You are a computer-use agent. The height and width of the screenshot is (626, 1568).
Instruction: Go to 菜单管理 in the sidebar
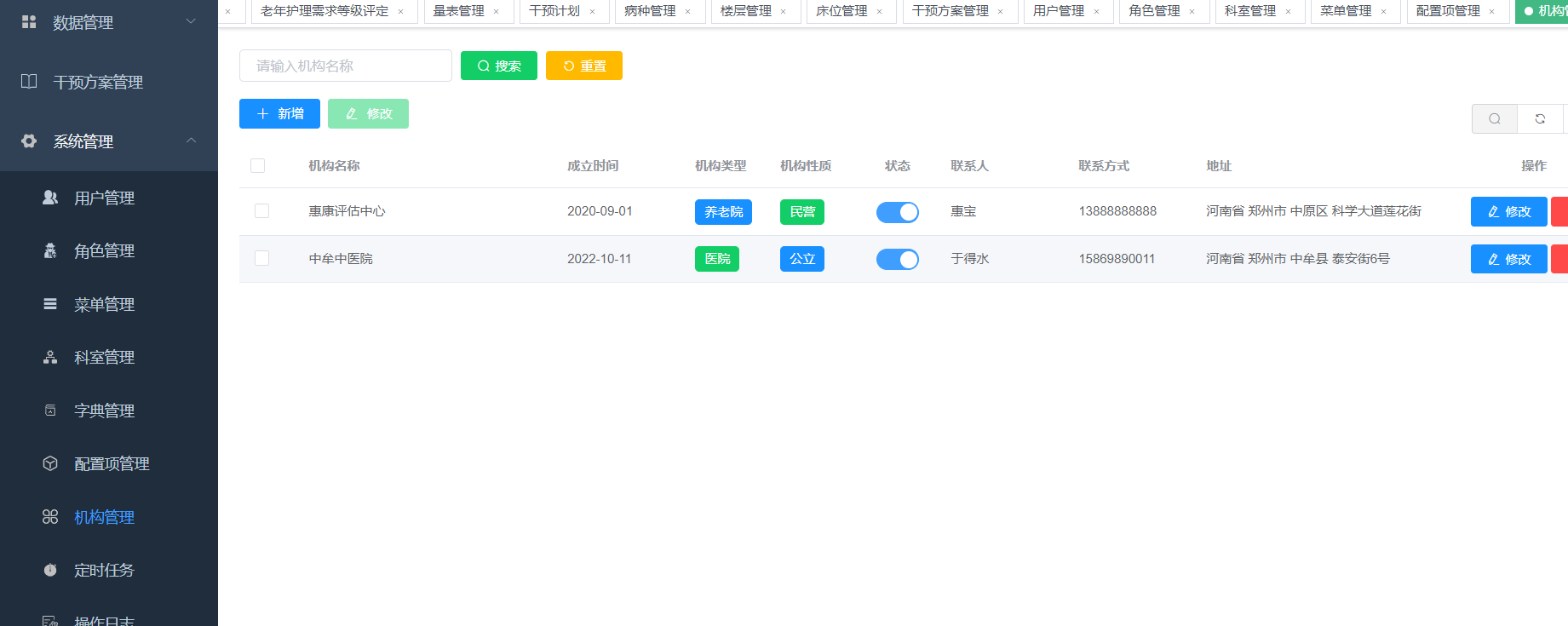pos(104,304)
